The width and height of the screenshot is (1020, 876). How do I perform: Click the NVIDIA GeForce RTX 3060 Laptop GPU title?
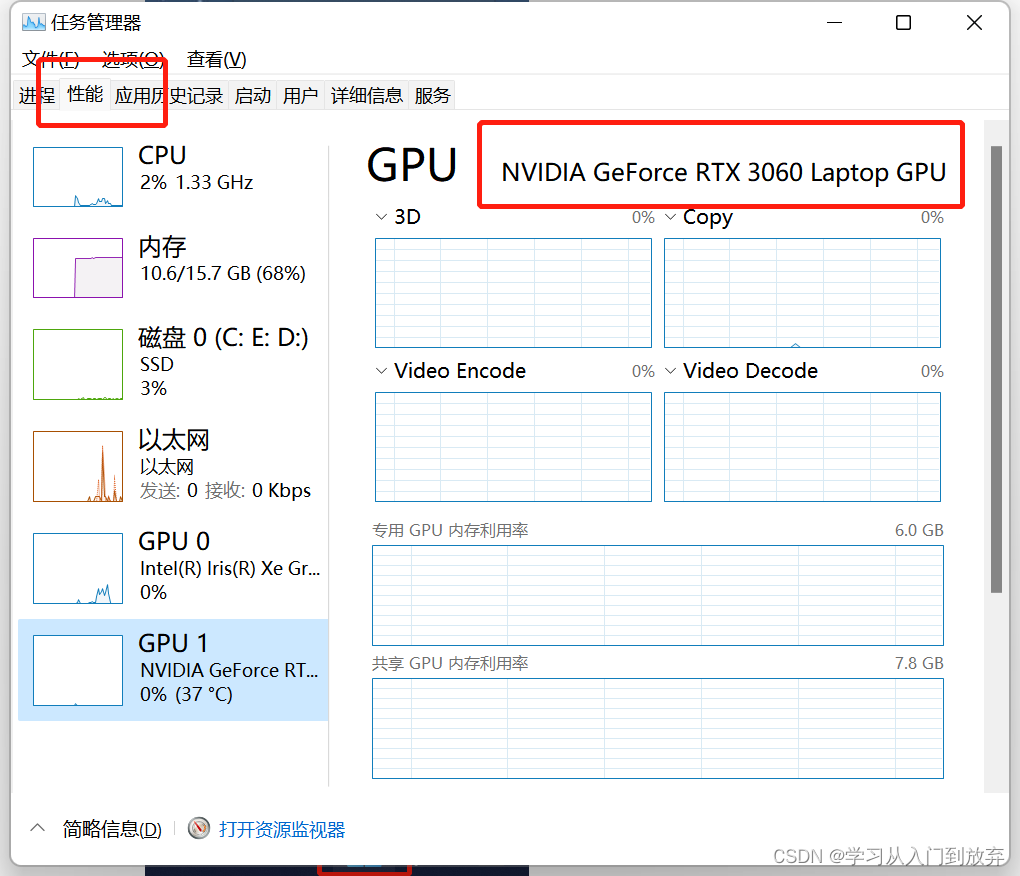click(723, 172)
